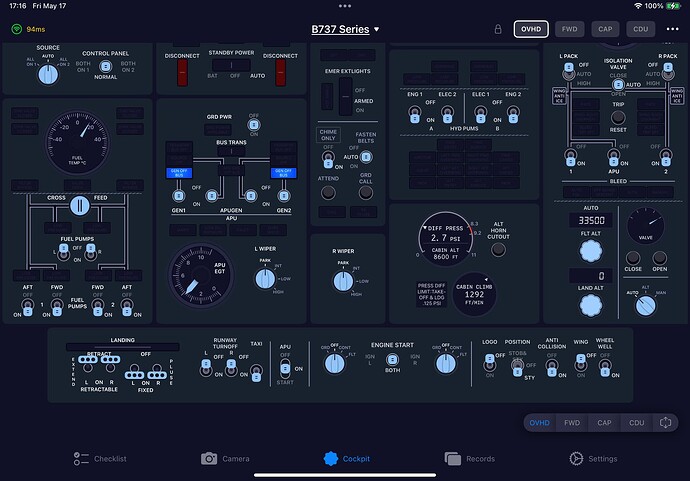
Task: Tap the right red DISCONNECT guard
Action: [280, 72]
